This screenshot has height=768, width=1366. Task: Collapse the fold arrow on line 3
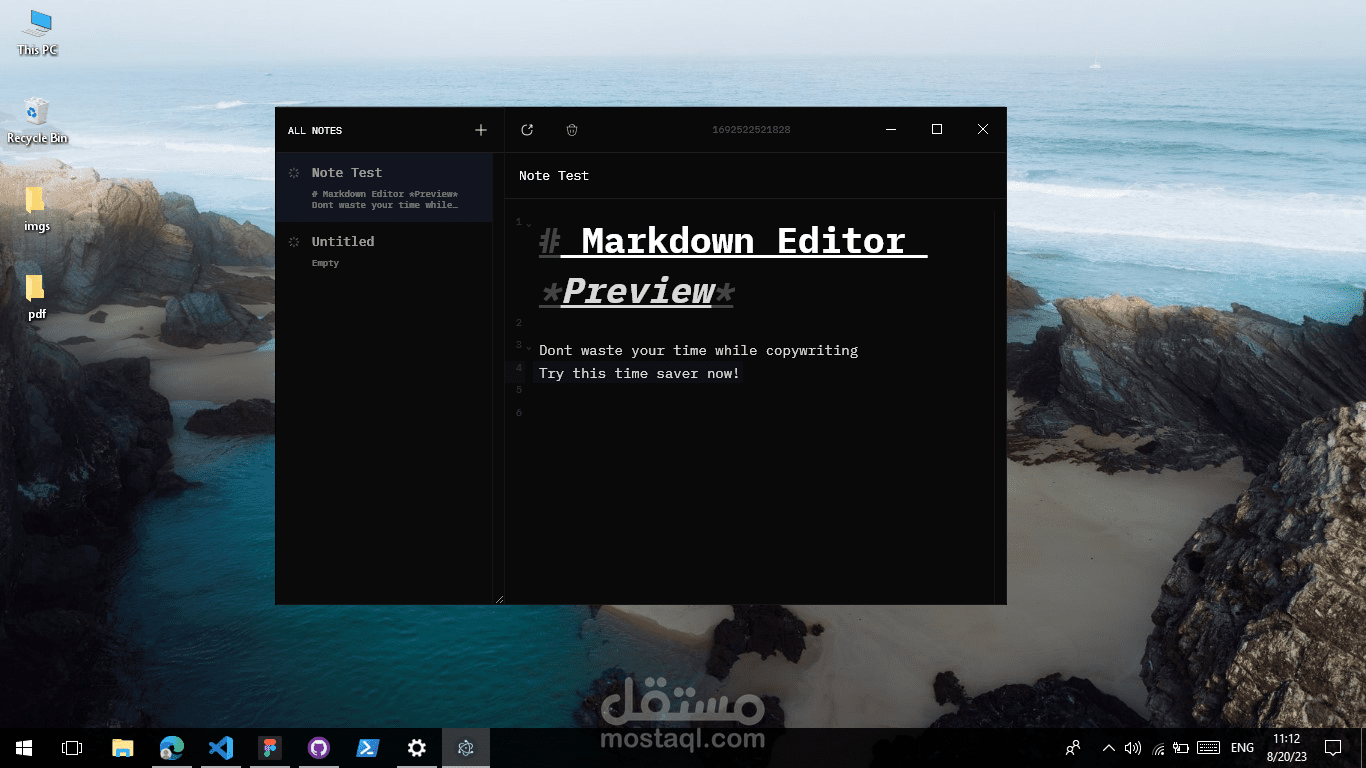pos(529,348)
